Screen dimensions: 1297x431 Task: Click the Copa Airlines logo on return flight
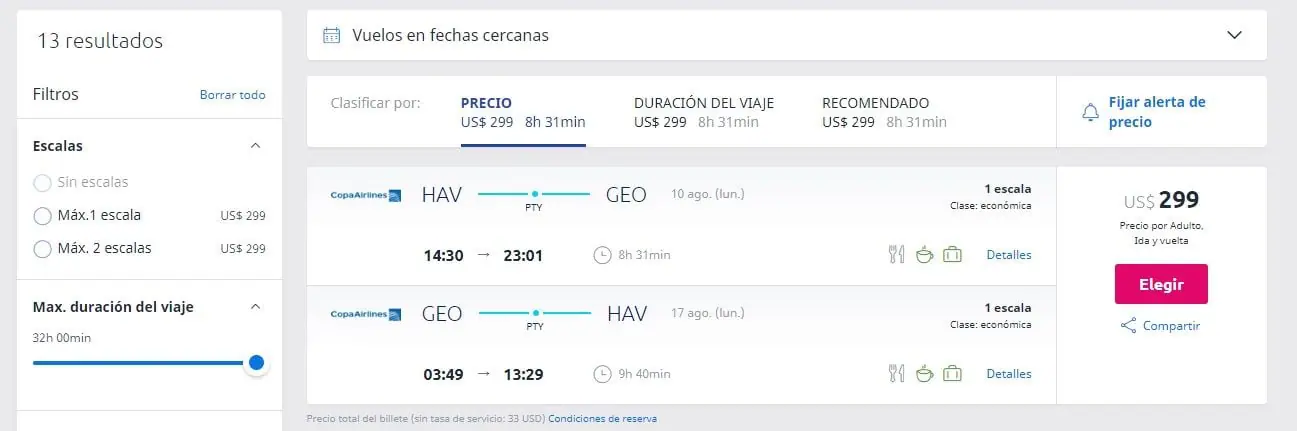point(366,314)
